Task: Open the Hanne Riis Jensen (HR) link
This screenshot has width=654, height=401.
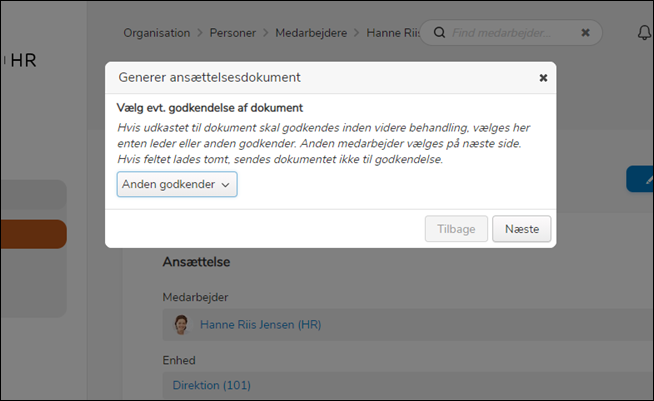Action: pos(260,324)
